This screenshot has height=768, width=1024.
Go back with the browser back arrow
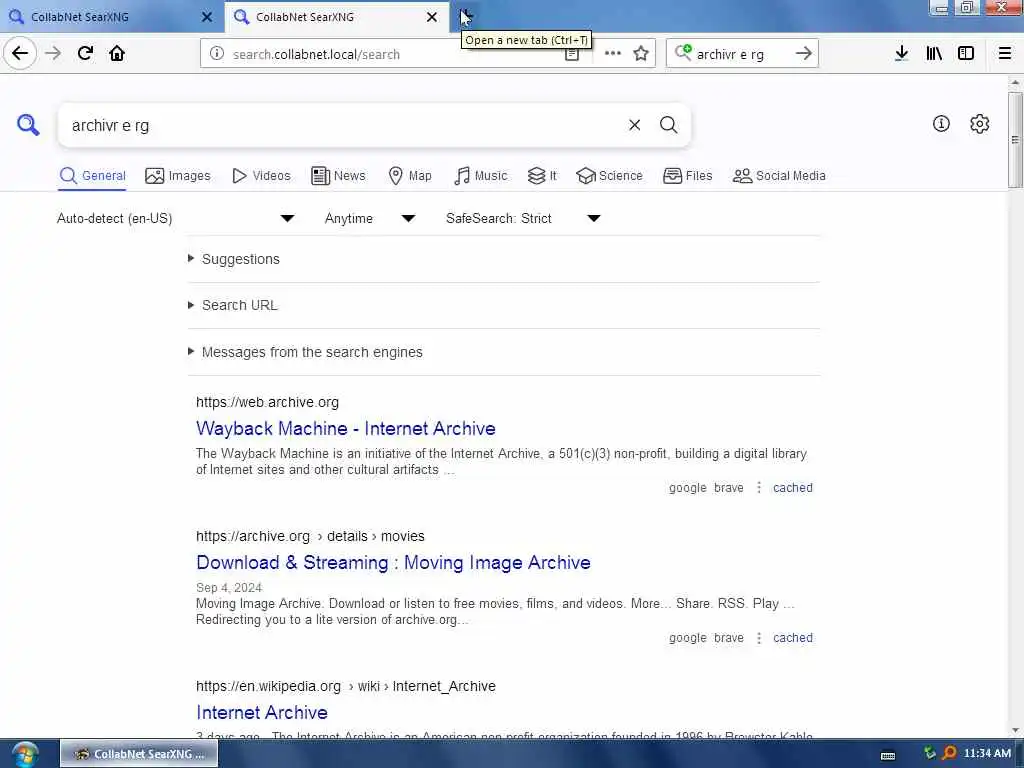[20, 53]
